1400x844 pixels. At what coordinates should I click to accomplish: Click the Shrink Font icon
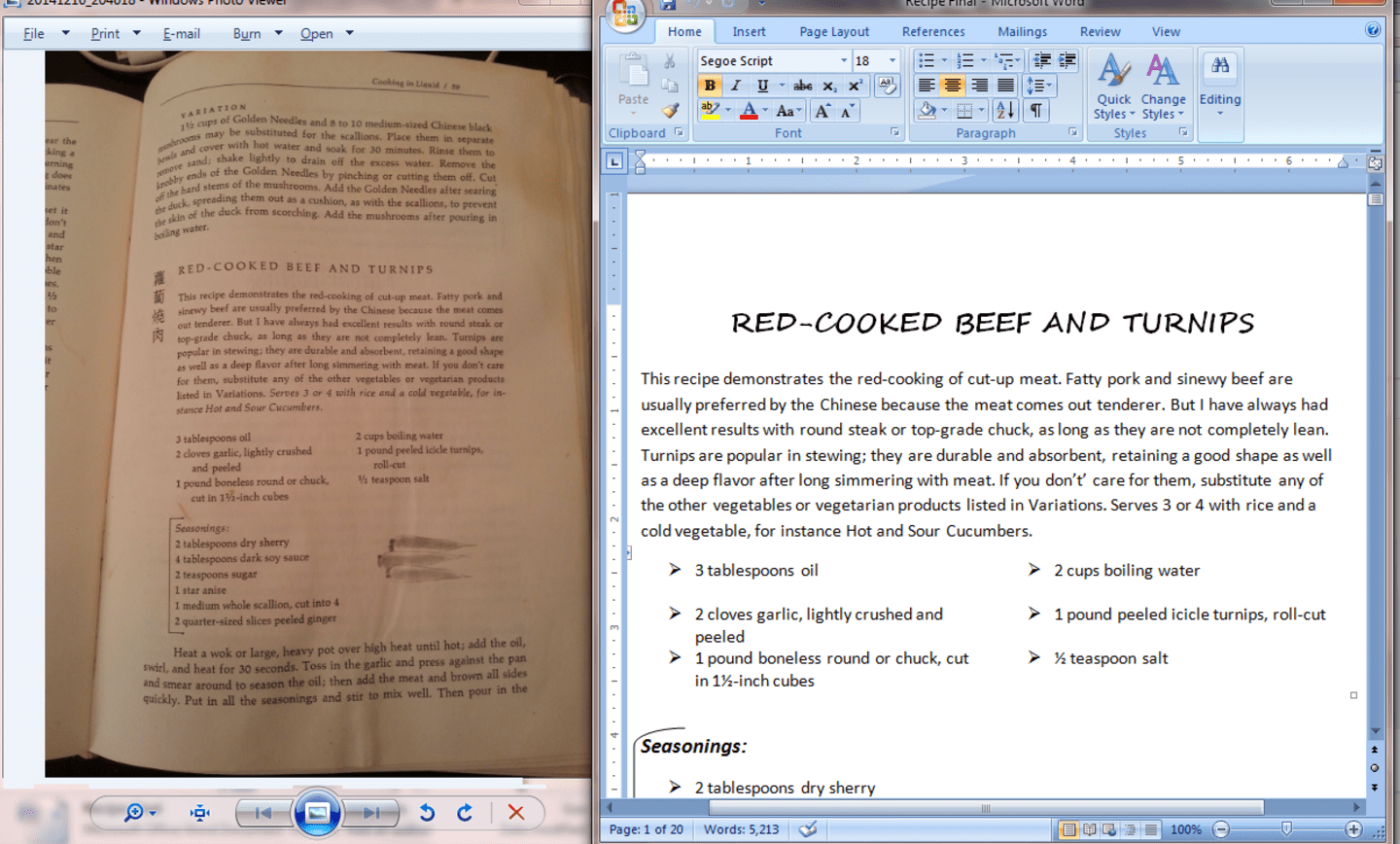[847, 111]
